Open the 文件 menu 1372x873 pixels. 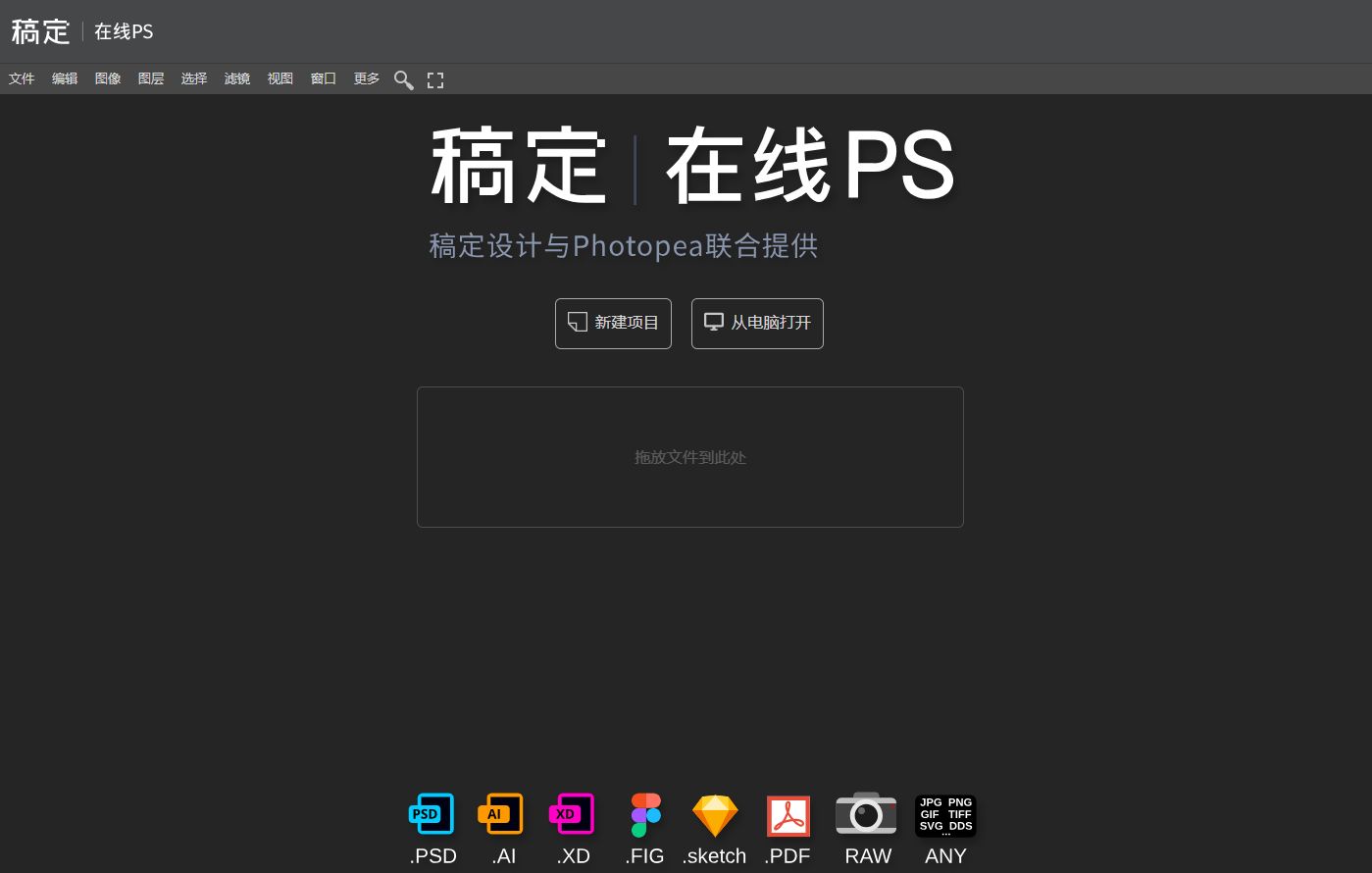point(22,78)
